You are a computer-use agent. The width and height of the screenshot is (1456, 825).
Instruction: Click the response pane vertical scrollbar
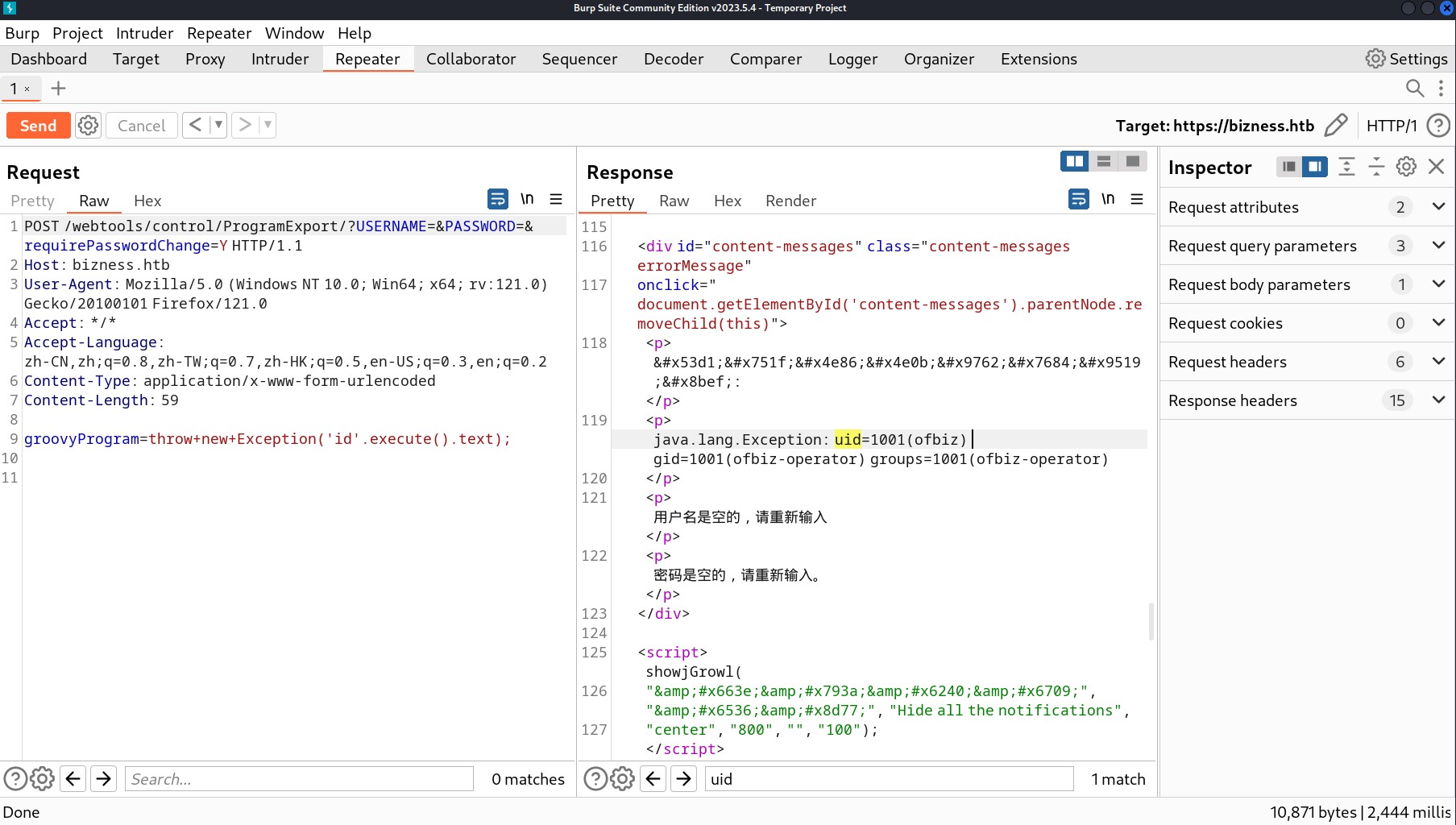pyautogui.click(x=1151, y=621)
